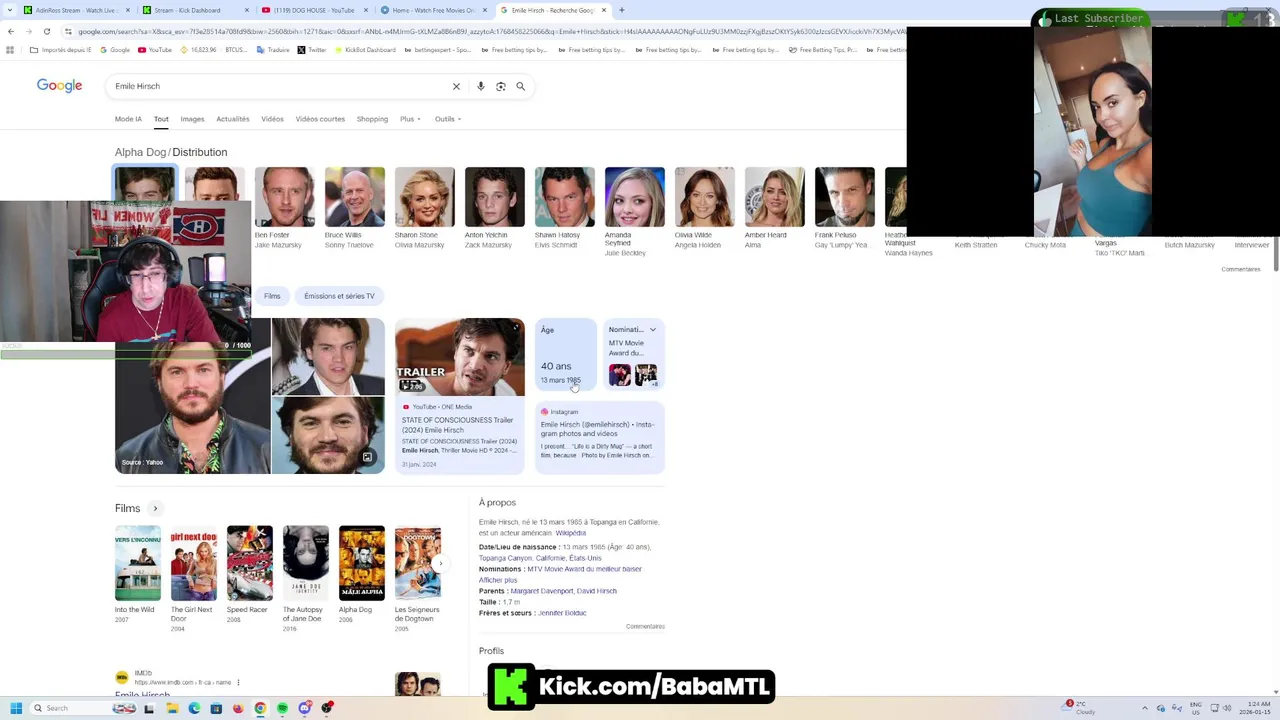This screenshot has height=720, width=1280.
Task: Click the Afficher plus link
Action: click(x=498, y=580)
